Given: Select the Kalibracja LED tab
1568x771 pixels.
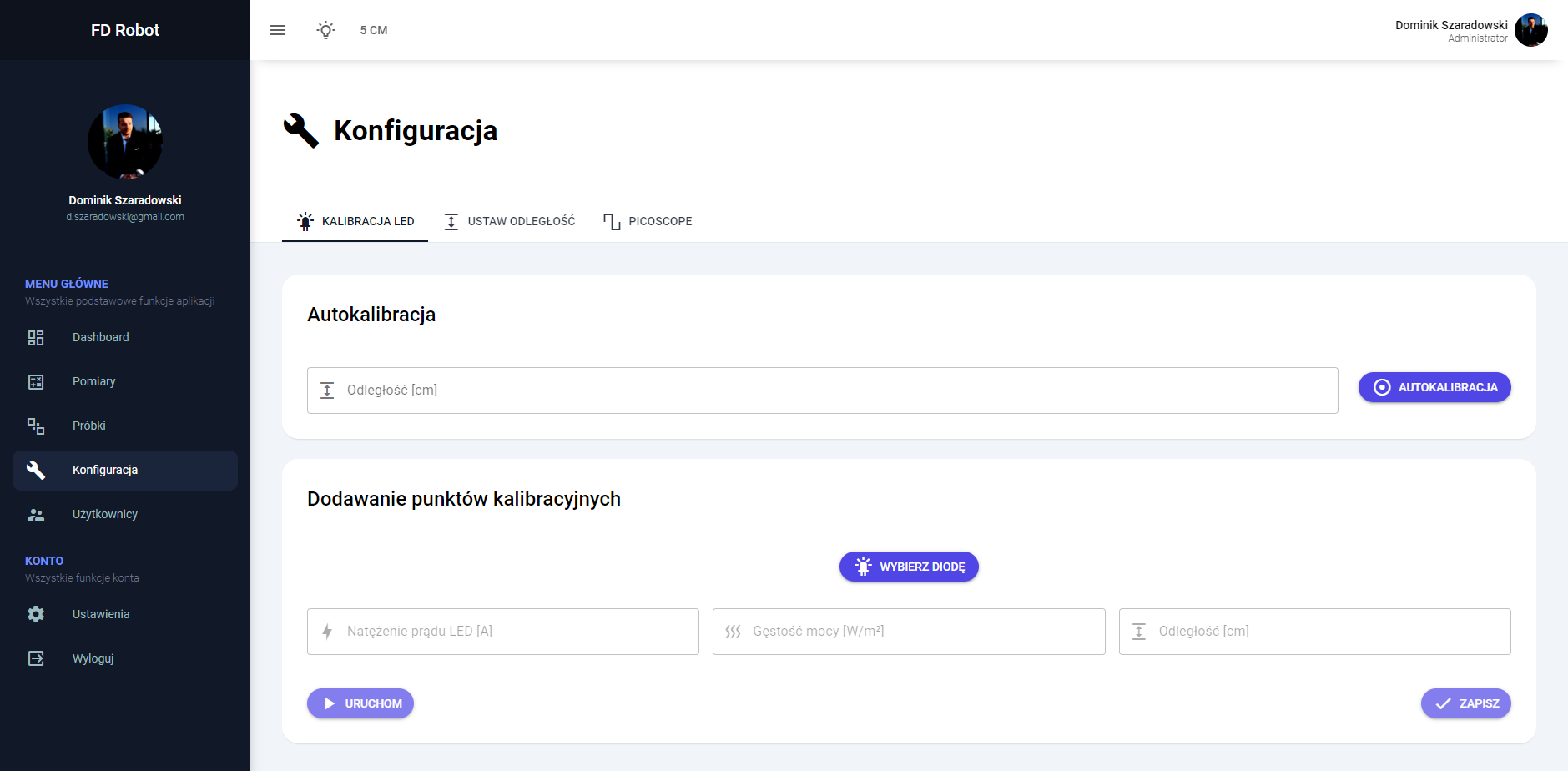Looking at the screenshot, I should (355, 221).
